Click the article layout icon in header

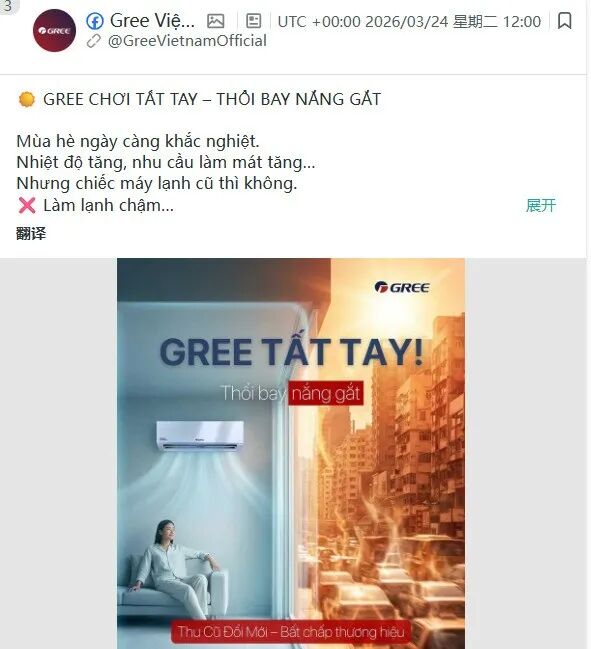tap(253, 21)
